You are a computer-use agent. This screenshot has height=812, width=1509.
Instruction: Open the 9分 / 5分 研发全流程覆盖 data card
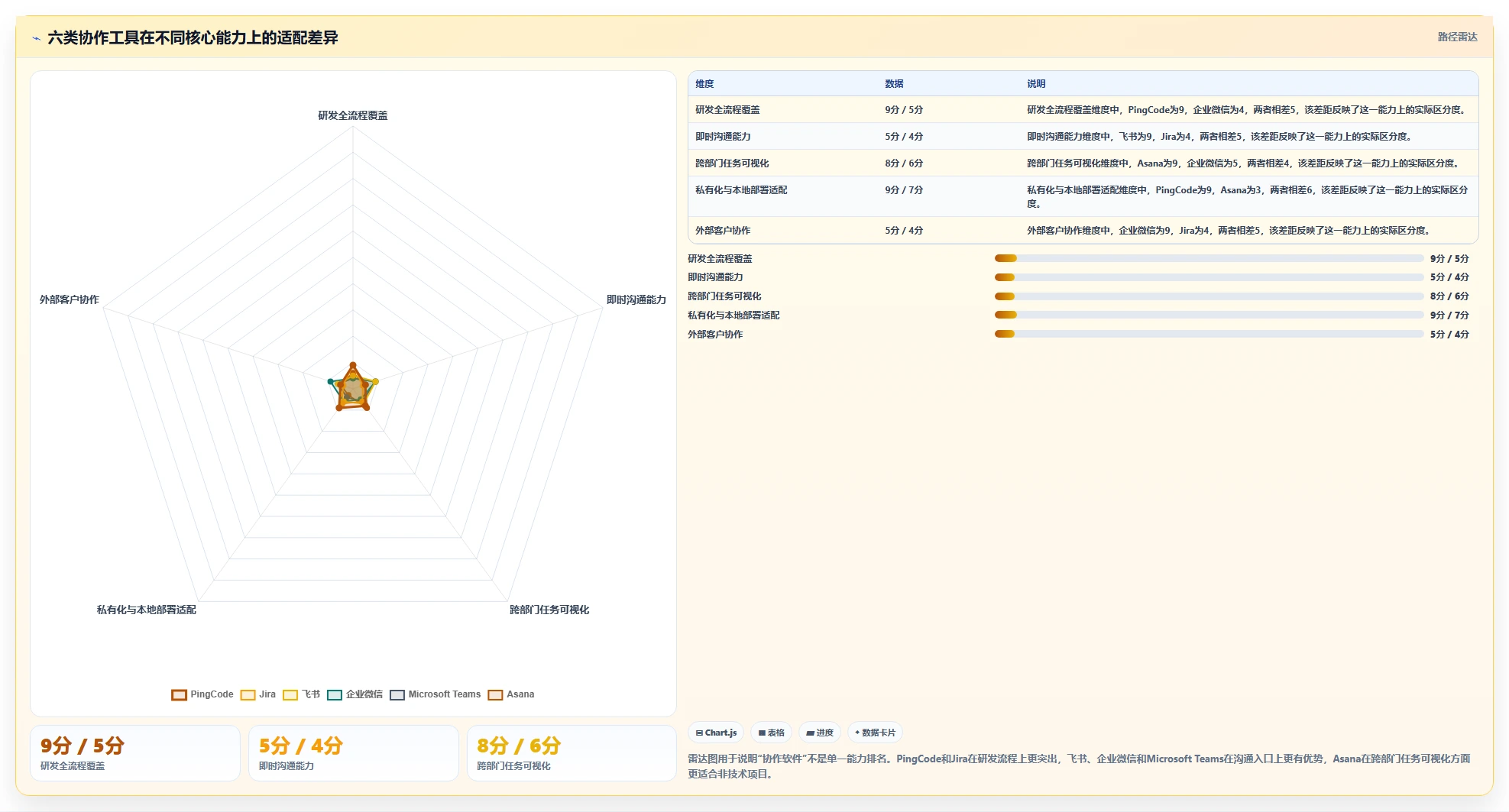[x=135, y=753]
